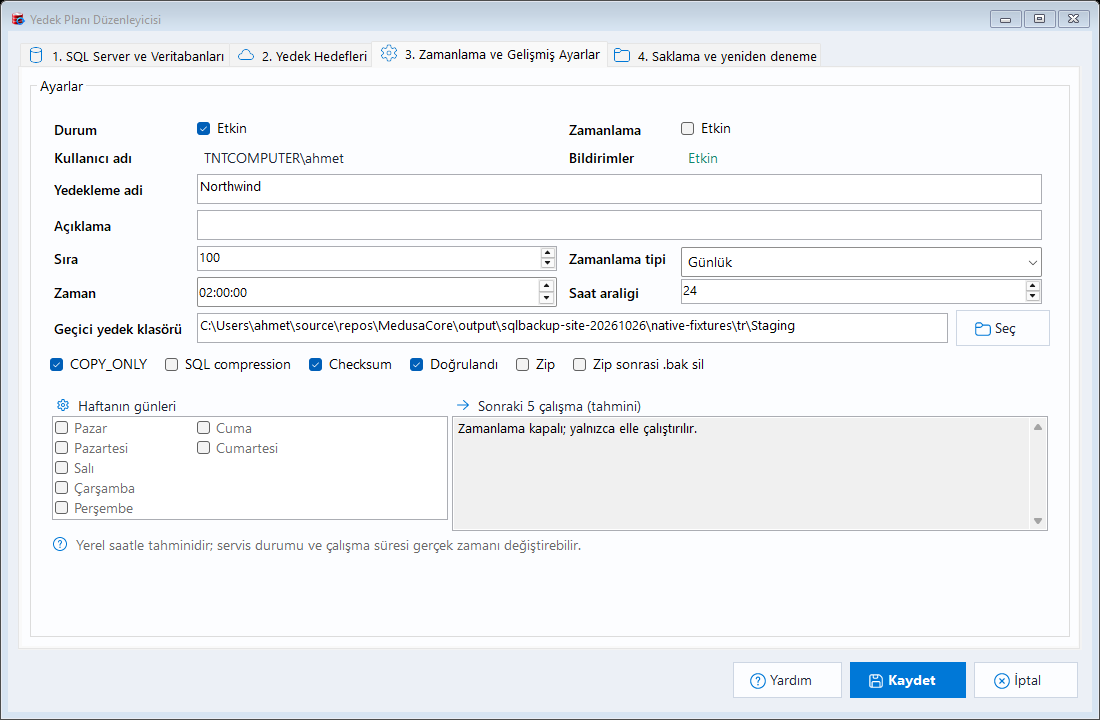Open the 2. Yedek Hedefleri tab
Image resolution: width=1100 pixels, height=720 pixels.
(302, 55)
